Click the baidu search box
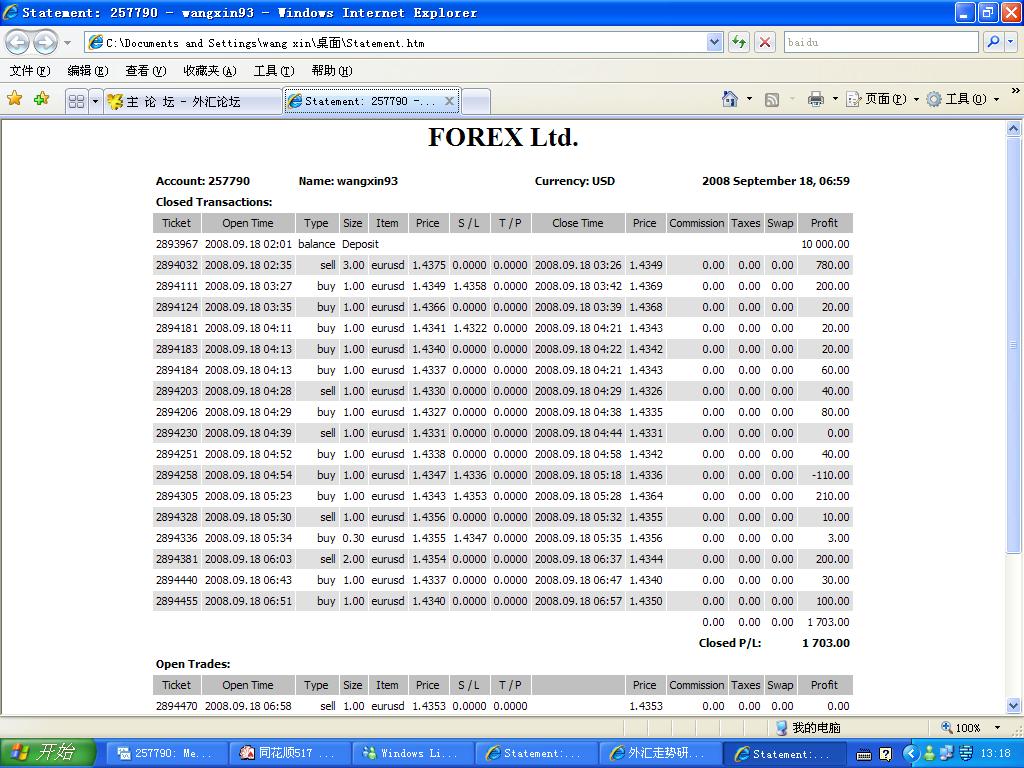Image resolution: width=1024 pixels, height=768 pixels. (x=881, y=42)
